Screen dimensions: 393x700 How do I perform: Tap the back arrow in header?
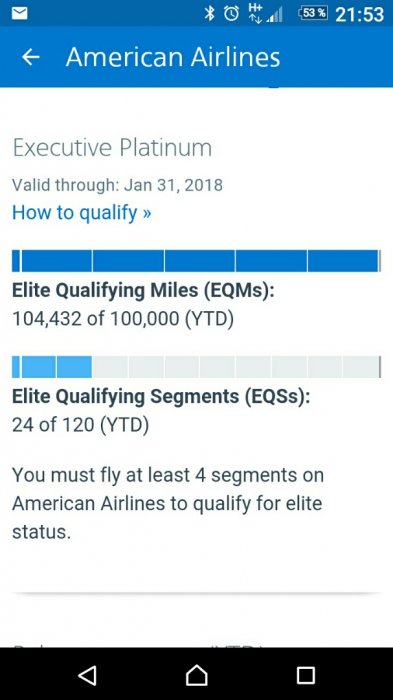click(31, 57)
